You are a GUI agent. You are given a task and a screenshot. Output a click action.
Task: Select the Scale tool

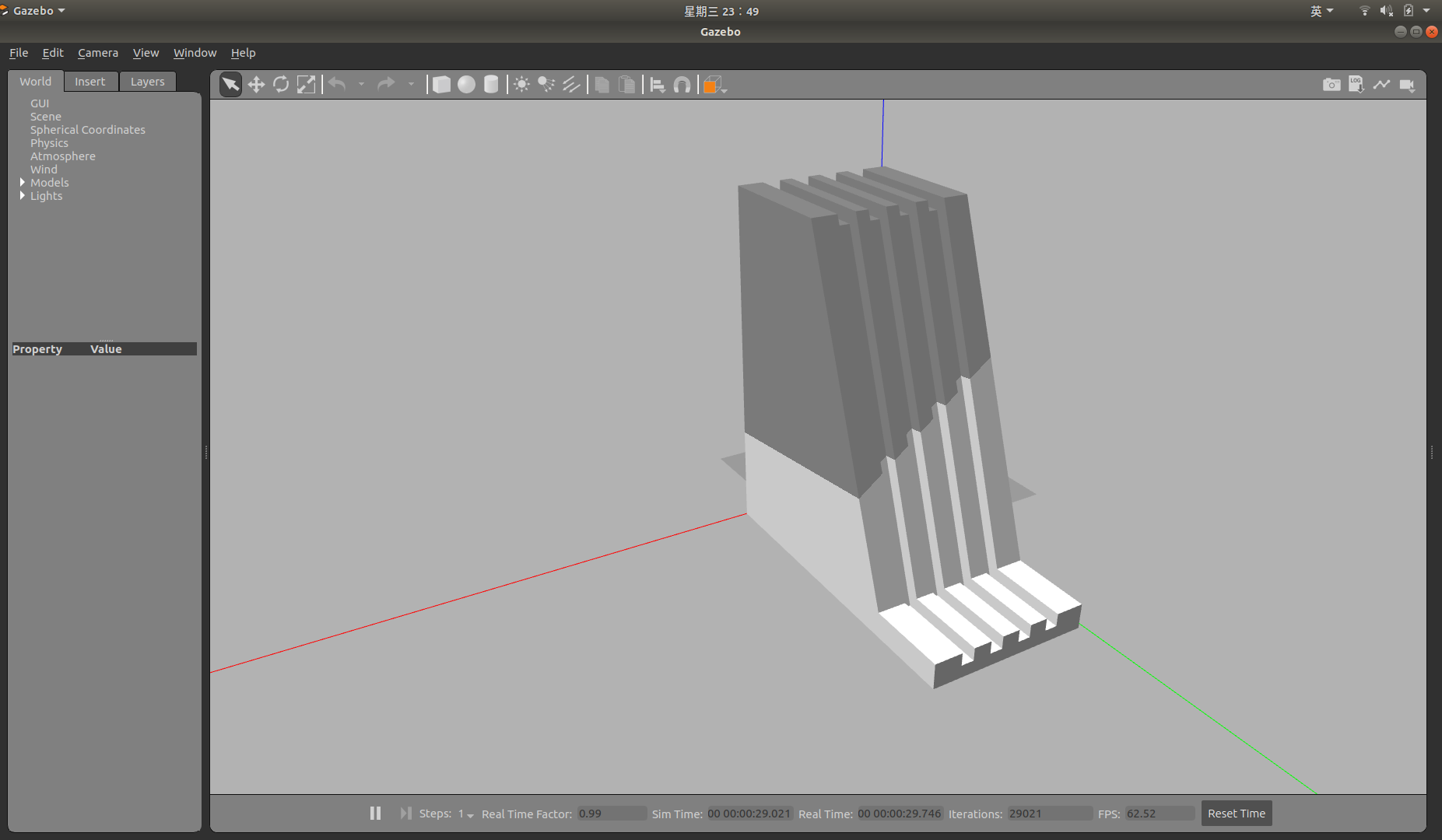[x=306, y=84]
